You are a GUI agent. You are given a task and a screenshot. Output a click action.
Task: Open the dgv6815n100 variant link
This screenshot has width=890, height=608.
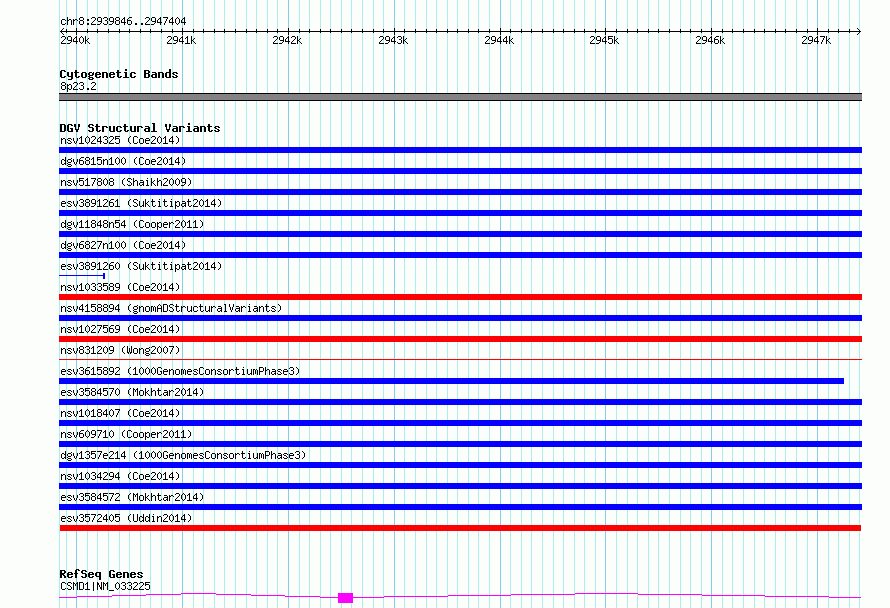pyautogui.click(x=122, y=161)
